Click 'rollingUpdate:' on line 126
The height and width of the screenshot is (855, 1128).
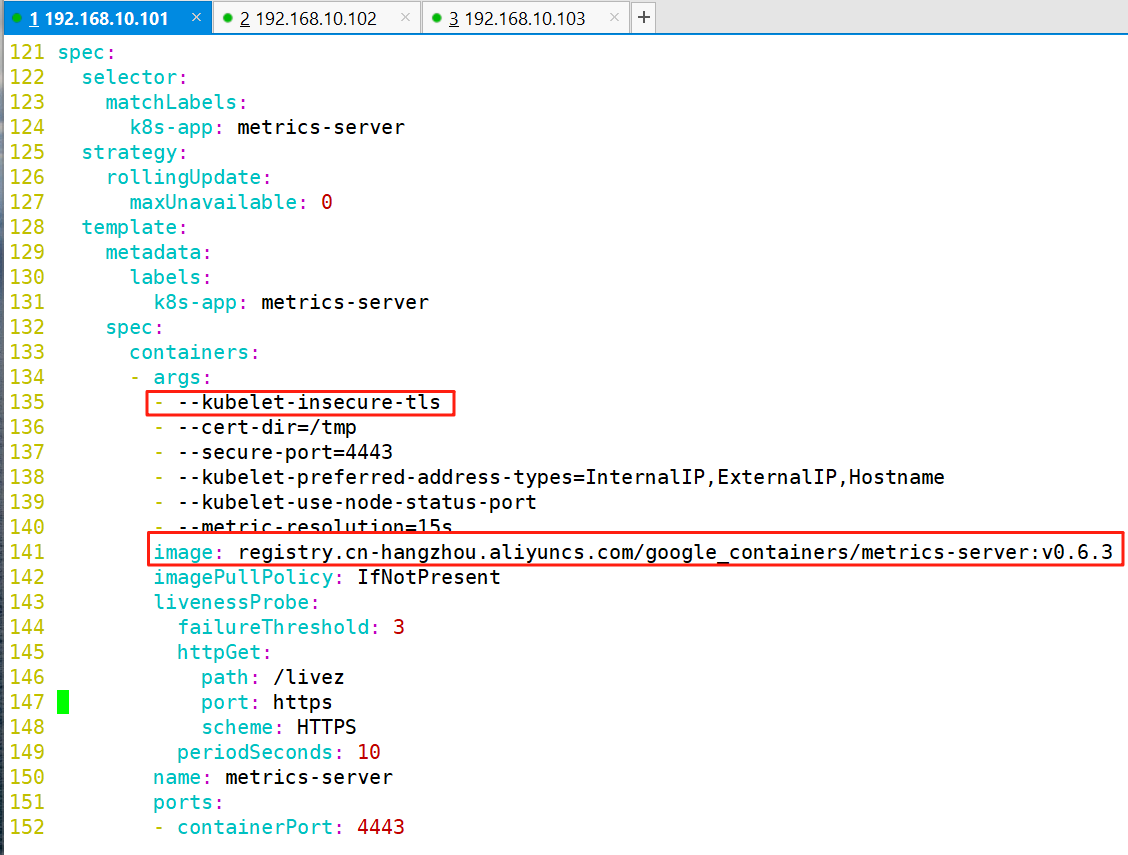[x=188, y=178]
